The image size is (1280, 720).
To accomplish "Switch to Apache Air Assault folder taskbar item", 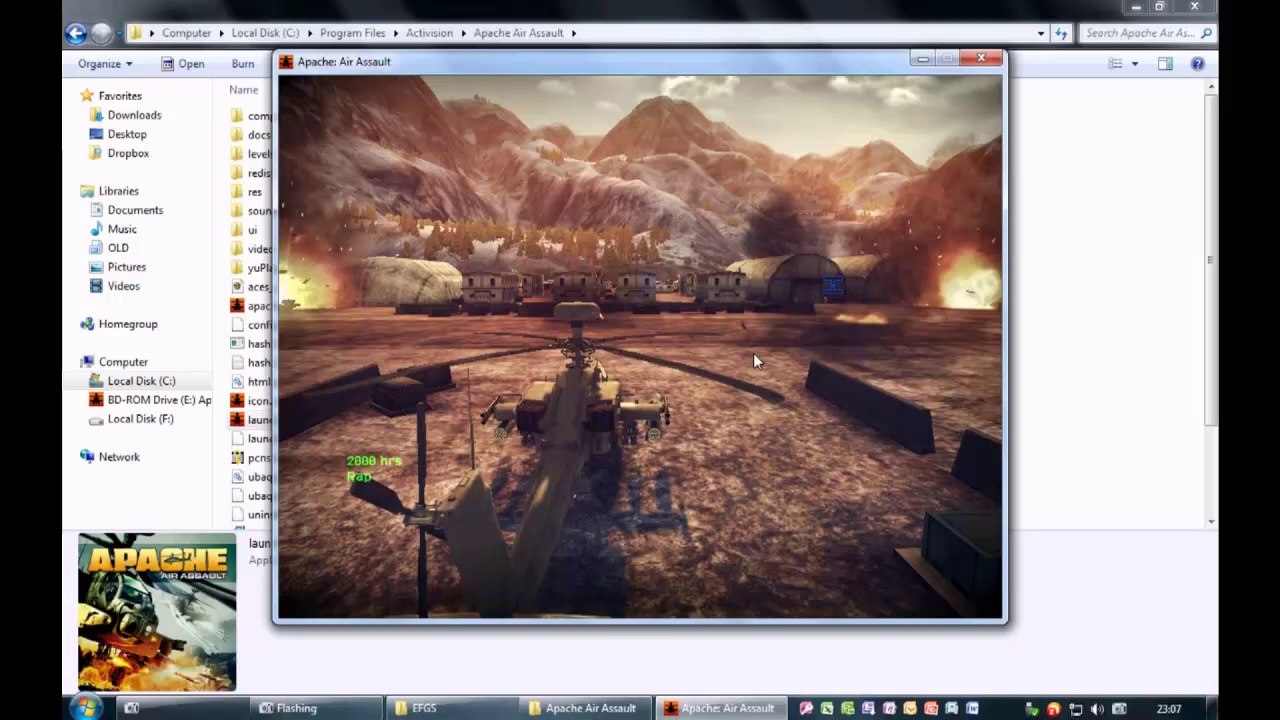I will coord(585,708).
